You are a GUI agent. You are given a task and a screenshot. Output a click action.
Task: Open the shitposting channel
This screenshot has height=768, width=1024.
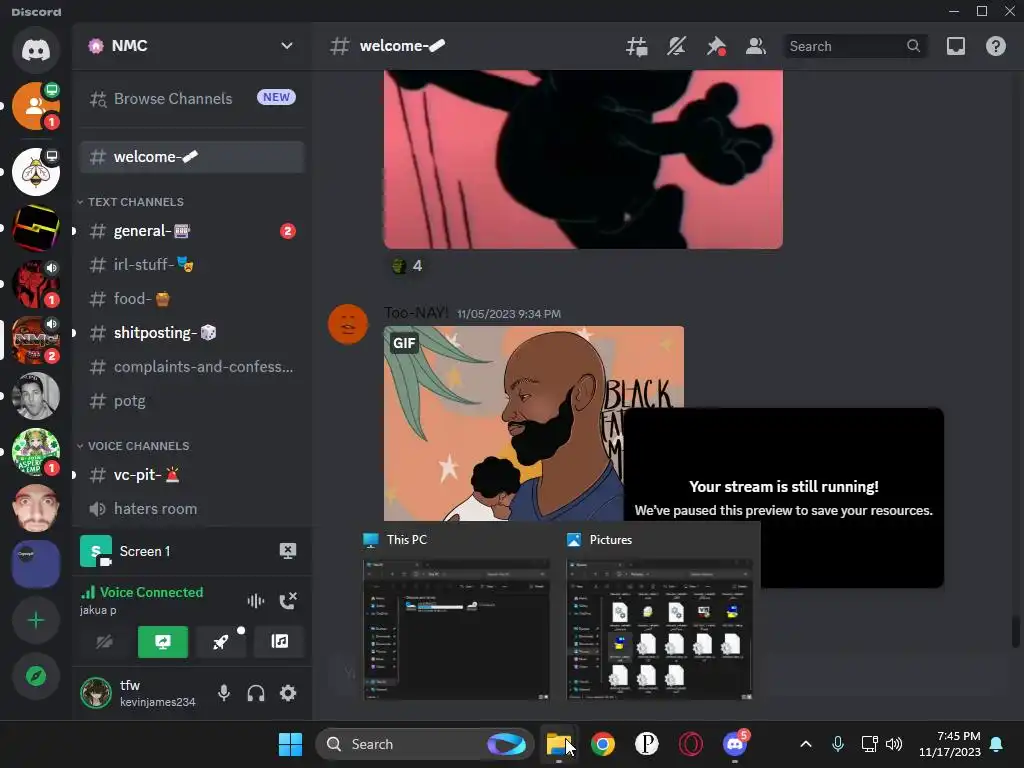coord(192,332)
